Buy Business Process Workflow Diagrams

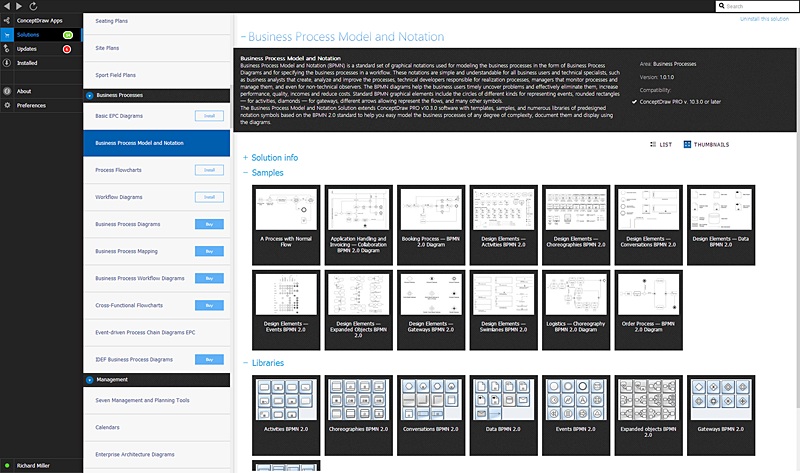click(209, 278)
